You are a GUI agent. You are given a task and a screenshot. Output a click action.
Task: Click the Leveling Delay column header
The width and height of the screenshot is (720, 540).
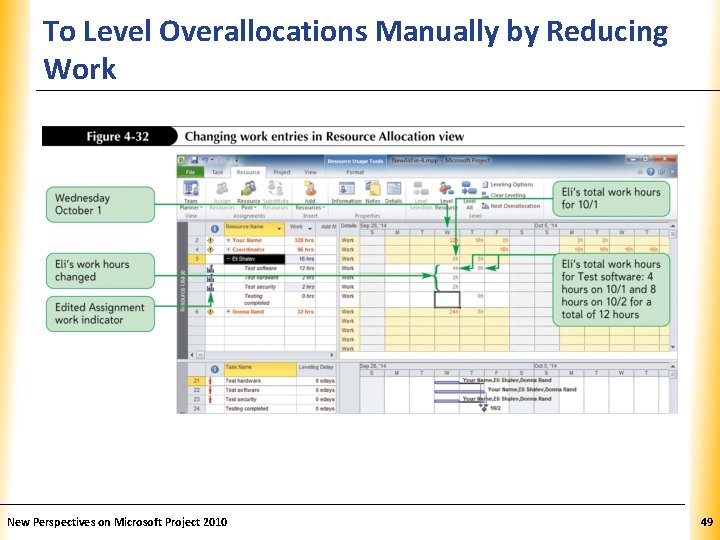[x=316, y=367]
